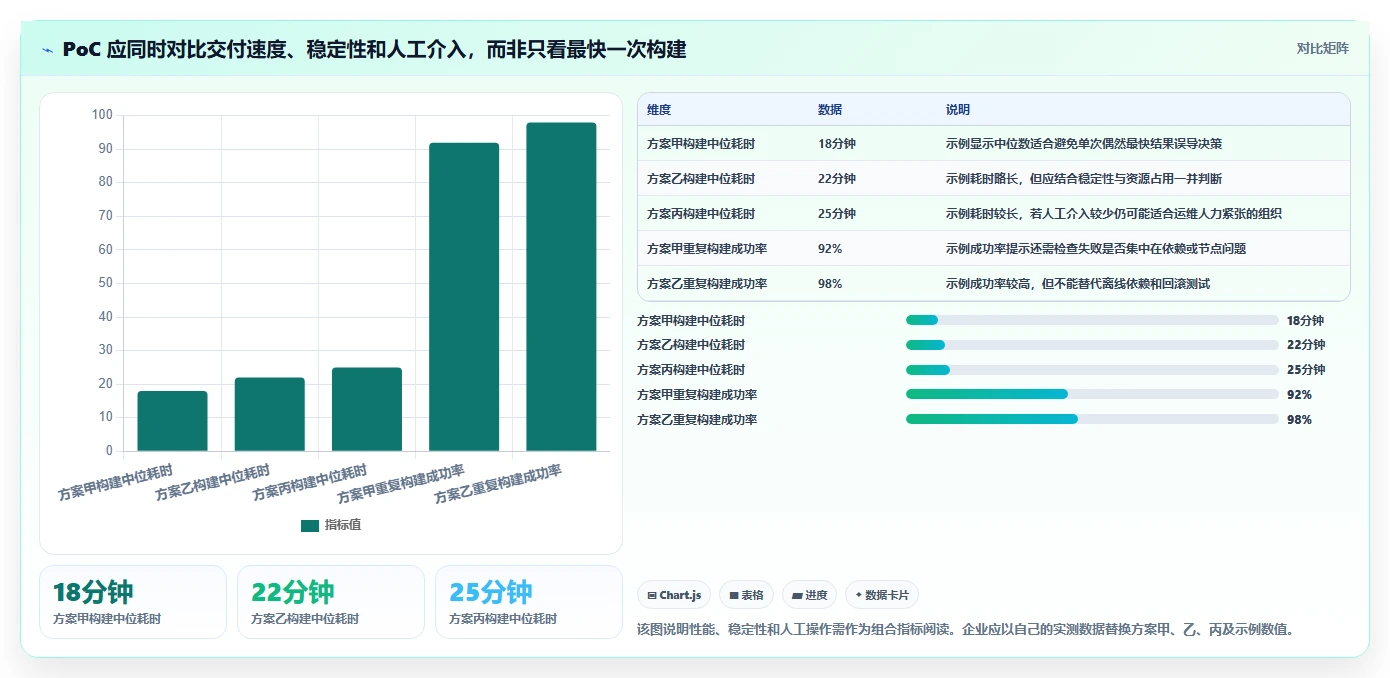This screenshot has width=1390, height=678.
Task: Click the 方案甲构建中位耗时 progress bar
Action: click(1092, 320)
